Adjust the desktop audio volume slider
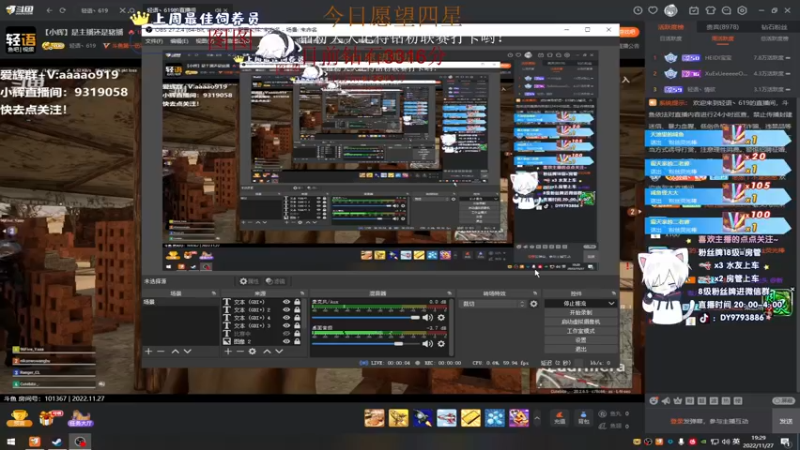This screenshot has width=800, height=450. 365,344
